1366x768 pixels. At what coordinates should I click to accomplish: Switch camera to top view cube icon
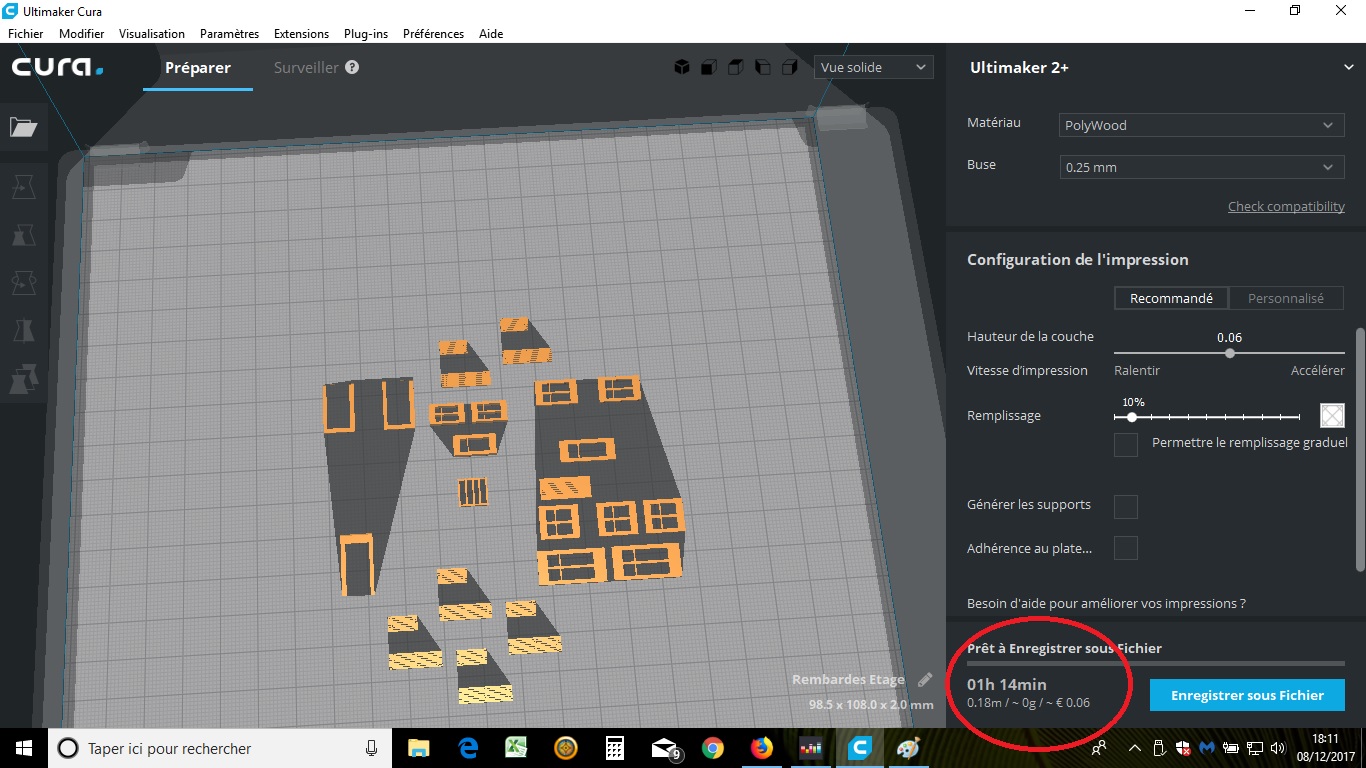pos(735,68)
